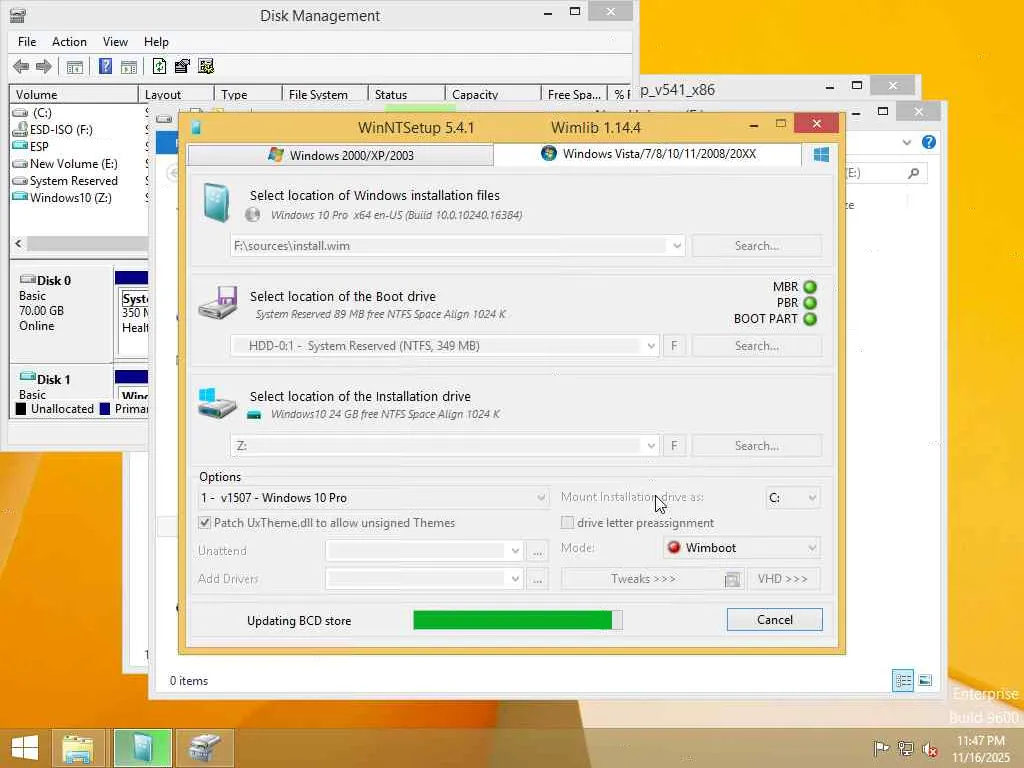Expand the Explorer ribbon chevron
The height and width of the screenshot is (768, 1024).
[906, 142]
